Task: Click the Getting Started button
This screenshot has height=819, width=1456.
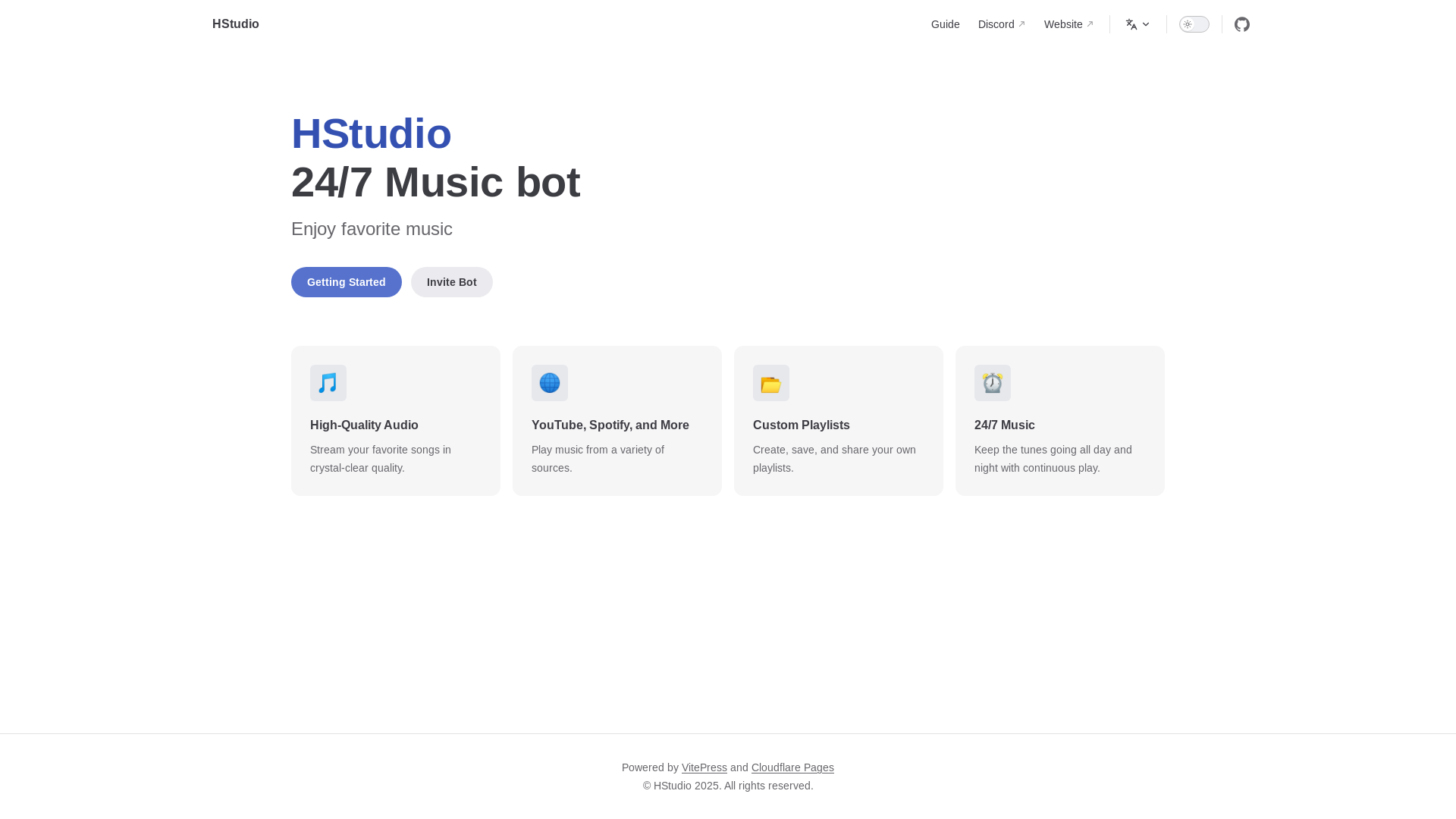Action: click(x=347, y=282)
